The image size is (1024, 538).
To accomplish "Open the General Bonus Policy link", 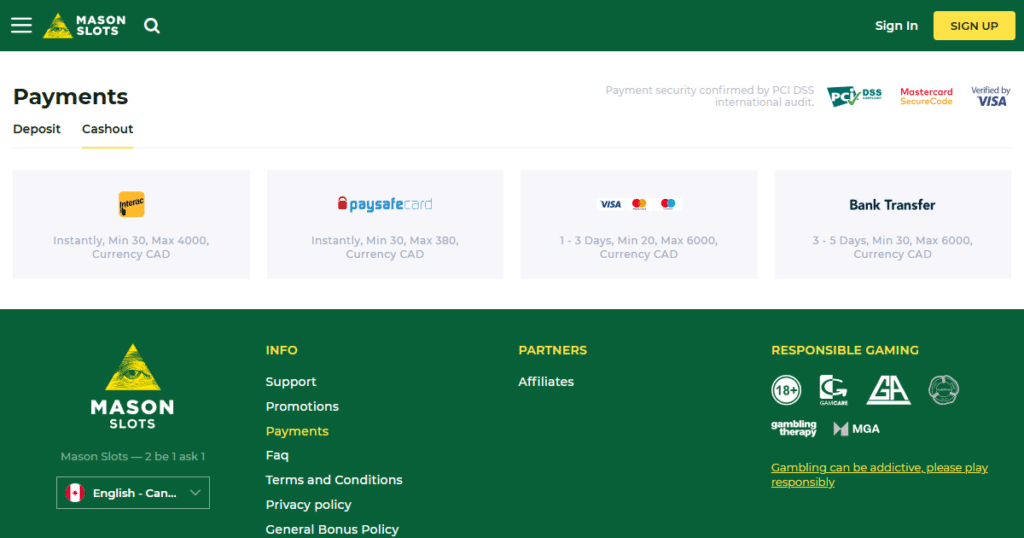I will point(332,530).
